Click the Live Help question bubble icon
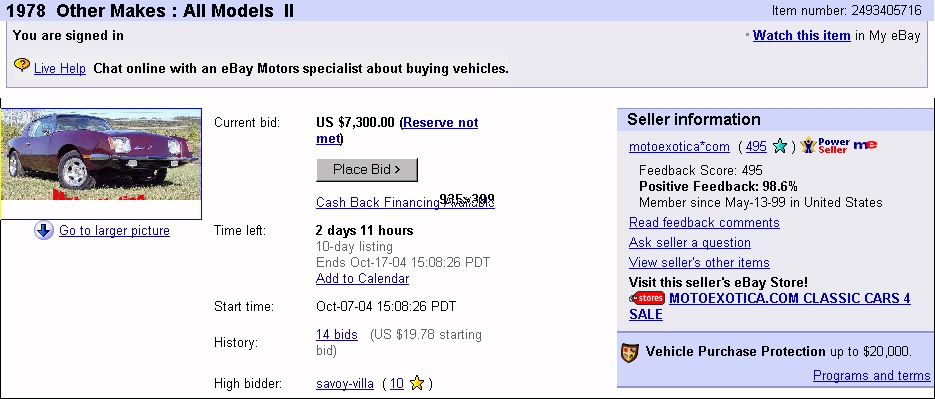The width and height of the screenshot is (935, 399). click(22, 65)
